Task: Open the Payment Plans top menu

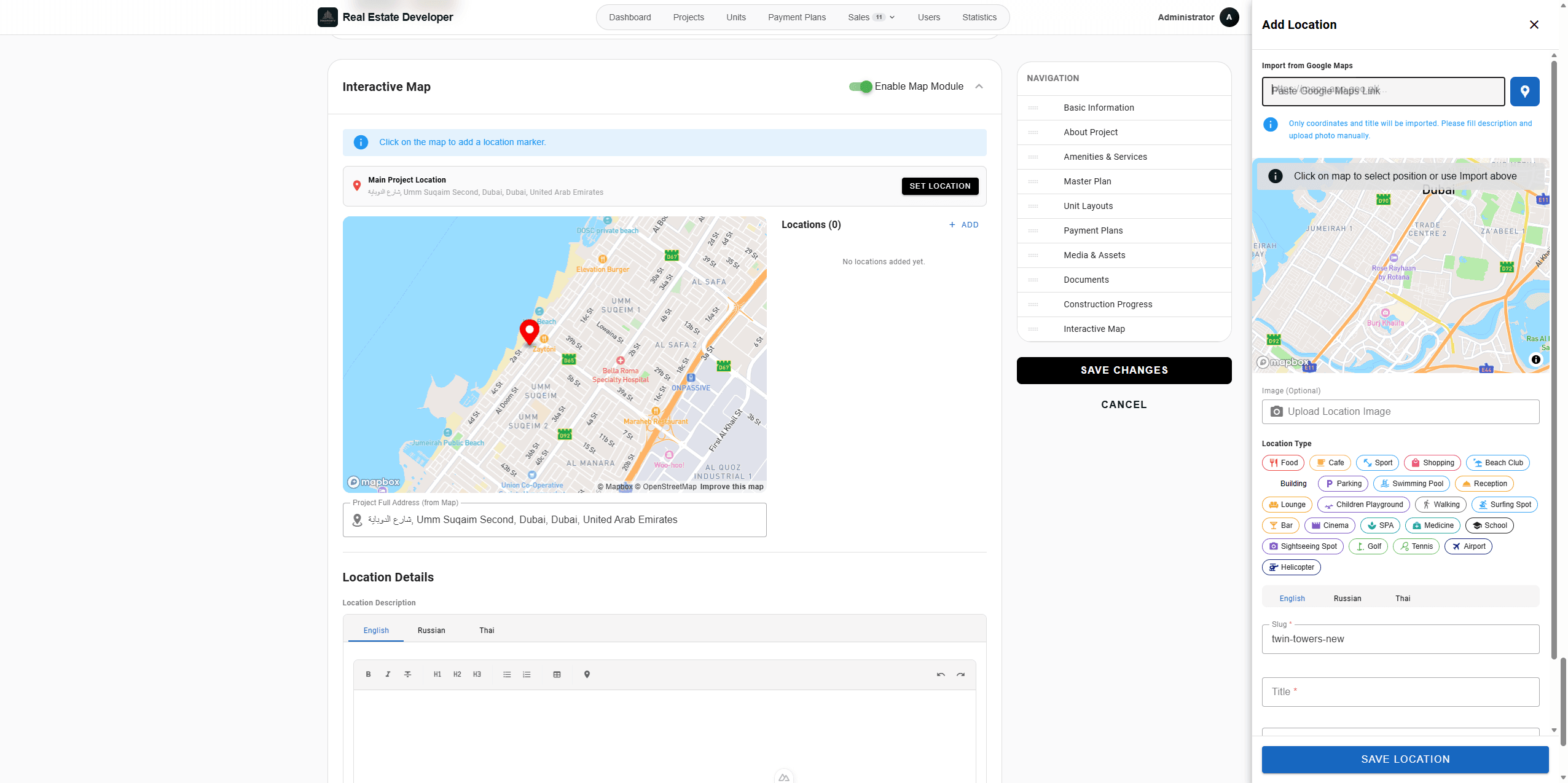Action: coord(796,17)
